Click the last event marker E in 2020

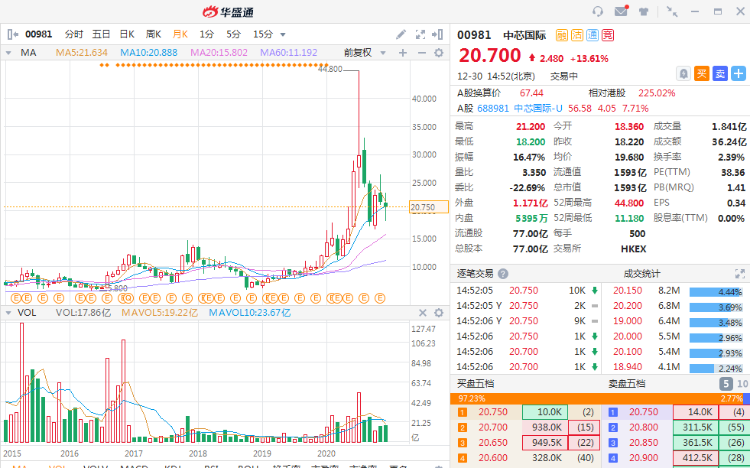380,299
